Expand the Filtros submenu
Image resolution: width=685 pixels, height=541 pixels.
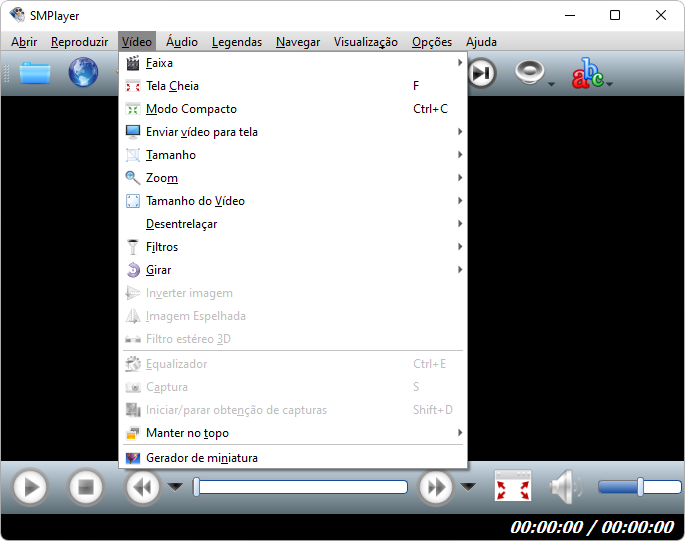293,247
